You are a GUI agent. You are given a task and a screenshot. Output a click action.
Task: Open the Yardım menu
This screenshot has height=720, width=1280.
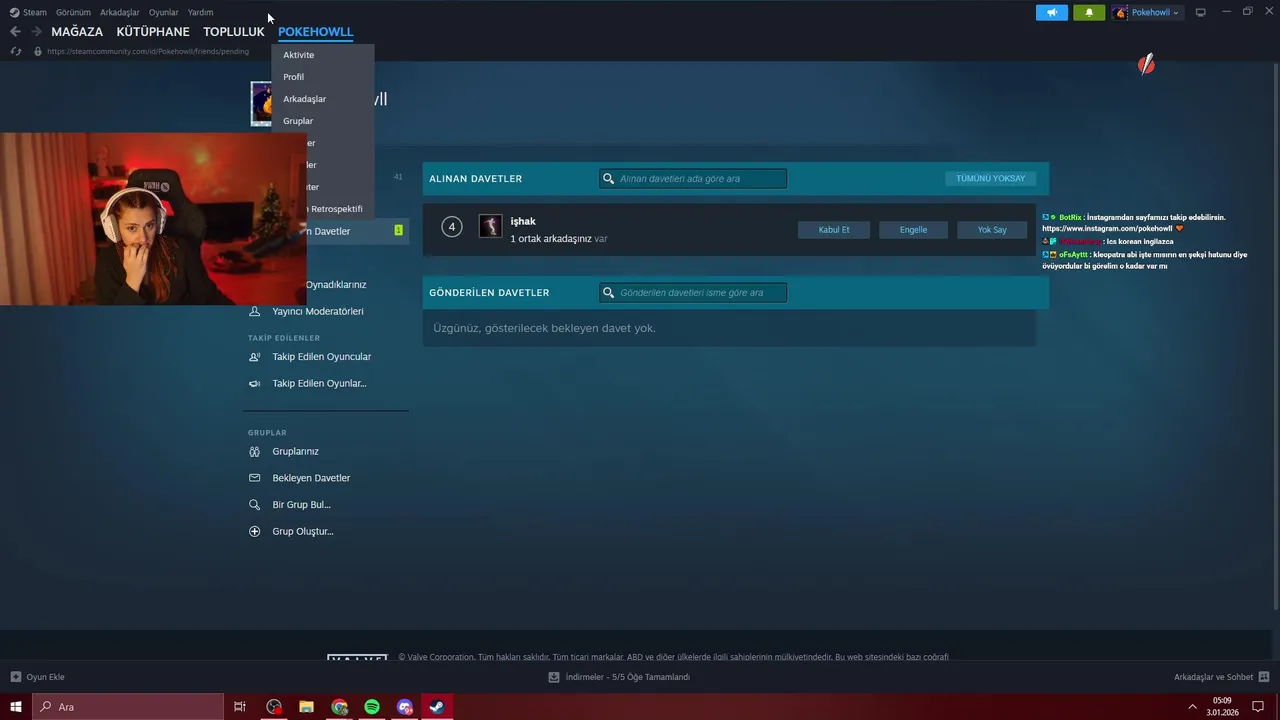[x=200, y=12]
